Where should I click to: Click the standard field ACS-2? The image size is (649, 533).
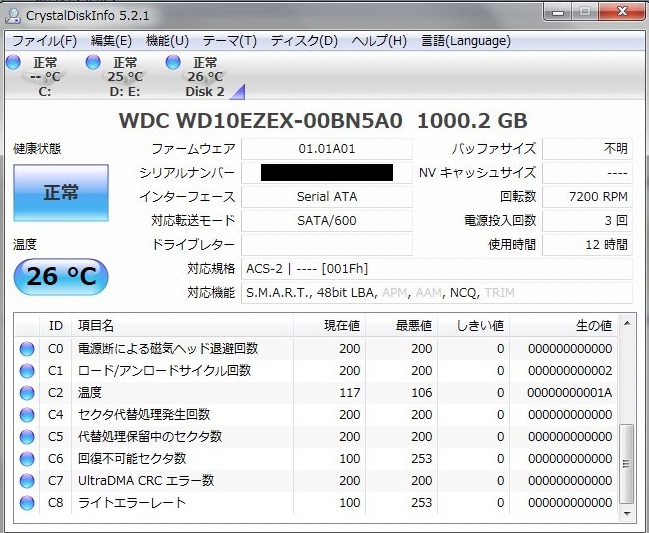pyautogui.click(x=437, y=269)
